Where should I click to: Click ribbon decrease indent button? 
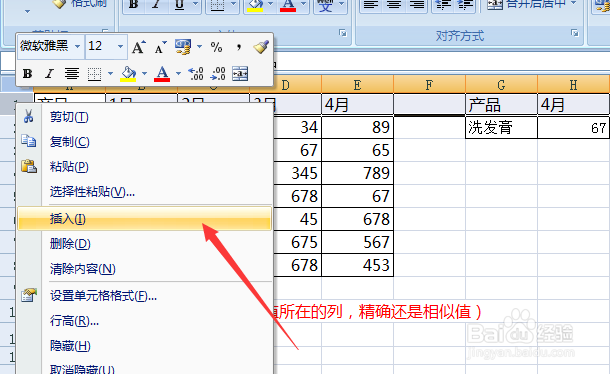(443, 4)
